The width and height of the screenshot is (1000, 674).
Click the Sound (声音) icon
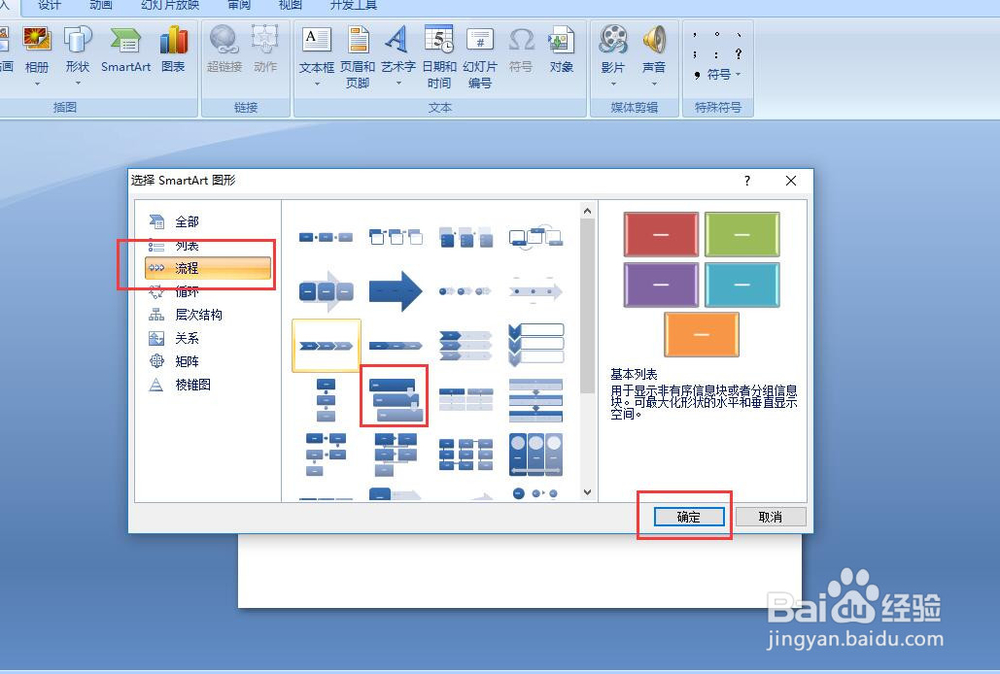tap(654, 40)
